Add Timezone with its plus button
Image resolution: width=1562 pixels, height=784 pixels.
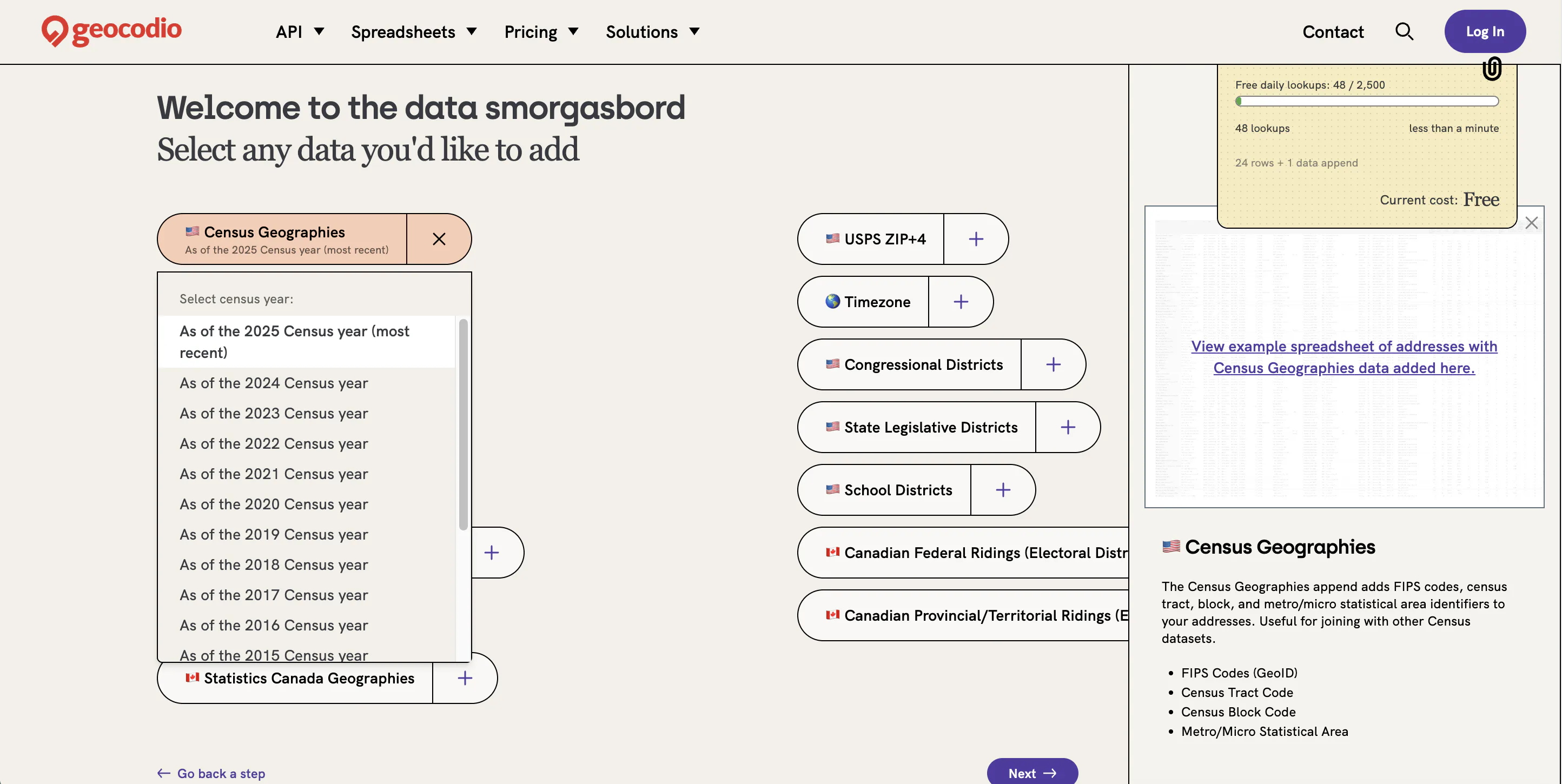pos(961,302)
